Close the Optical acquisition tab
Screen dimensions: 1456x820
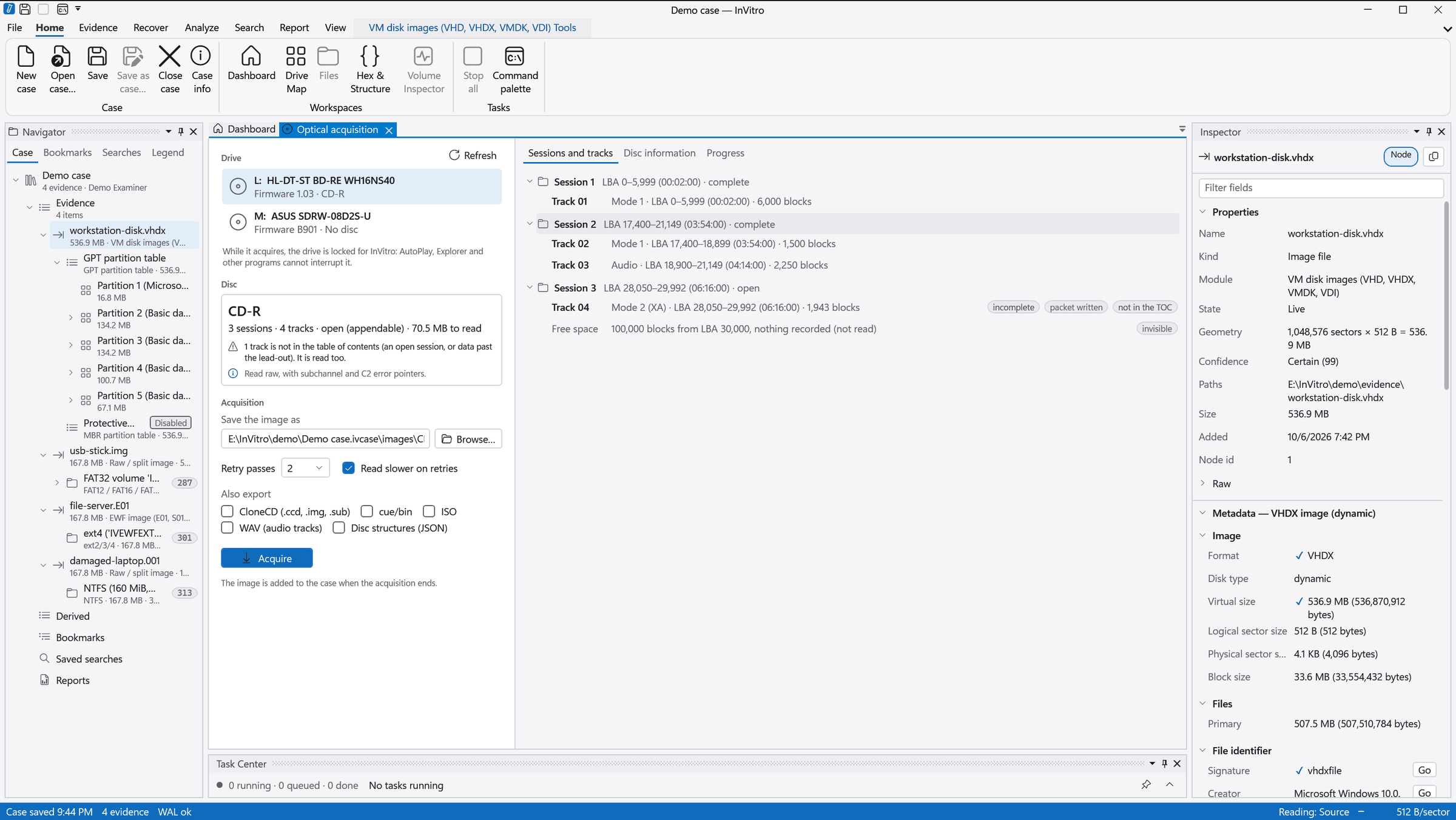(389, 130)
